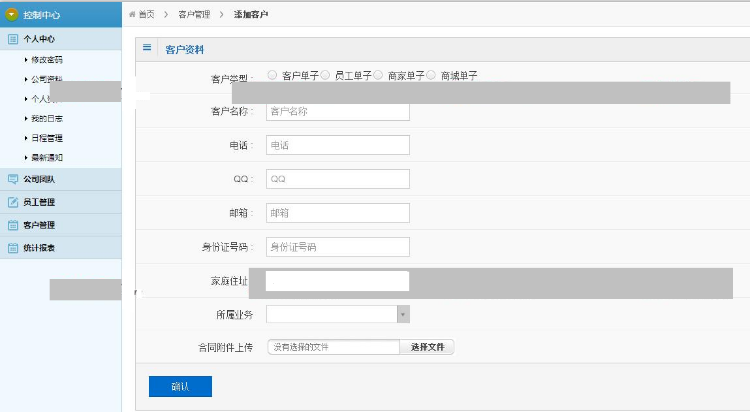Open 公司团队 sidebar section

pyautogui.click(x=61, y=179)
